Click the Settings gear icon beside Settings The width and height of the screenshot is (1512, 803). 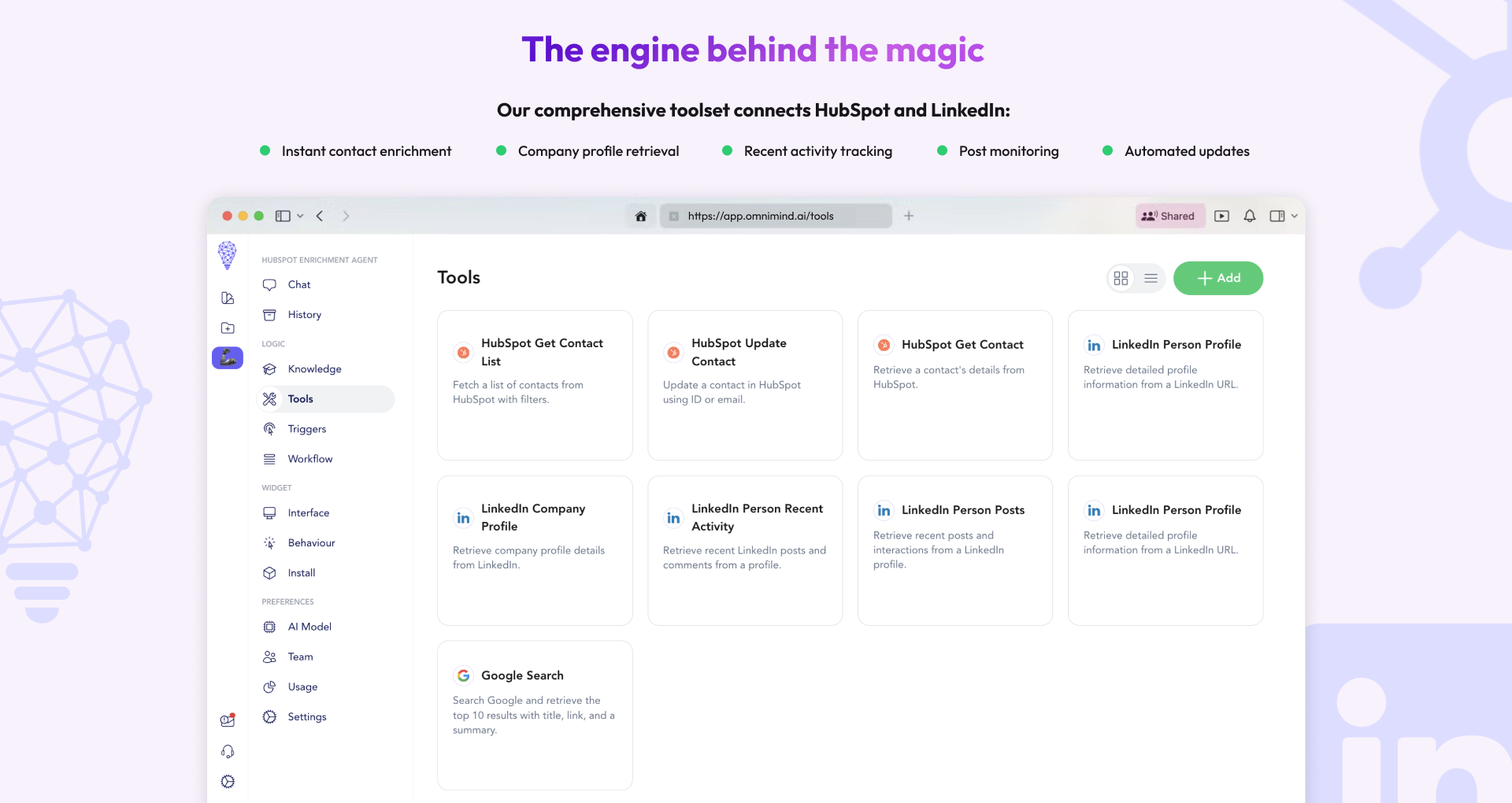coord(269,717)
